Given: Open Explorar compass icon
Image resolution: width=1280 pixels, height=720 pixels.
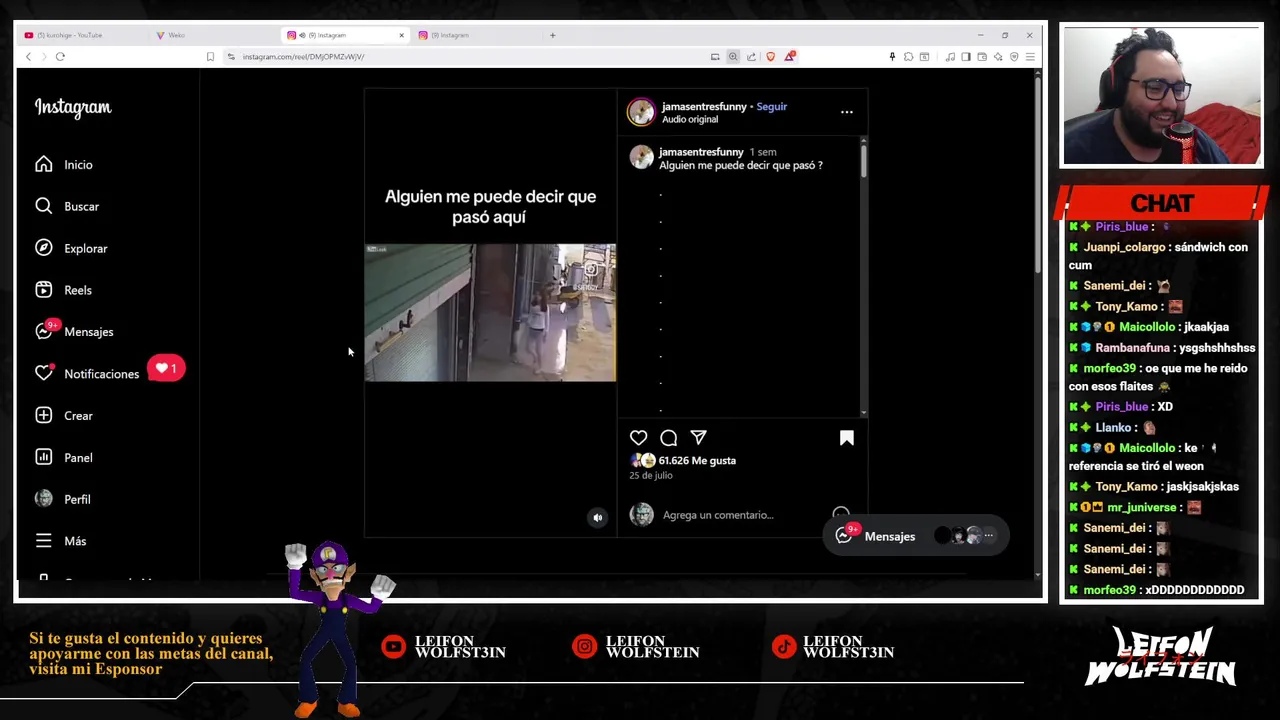Looking at the screenshot, I should click(44, 248).
